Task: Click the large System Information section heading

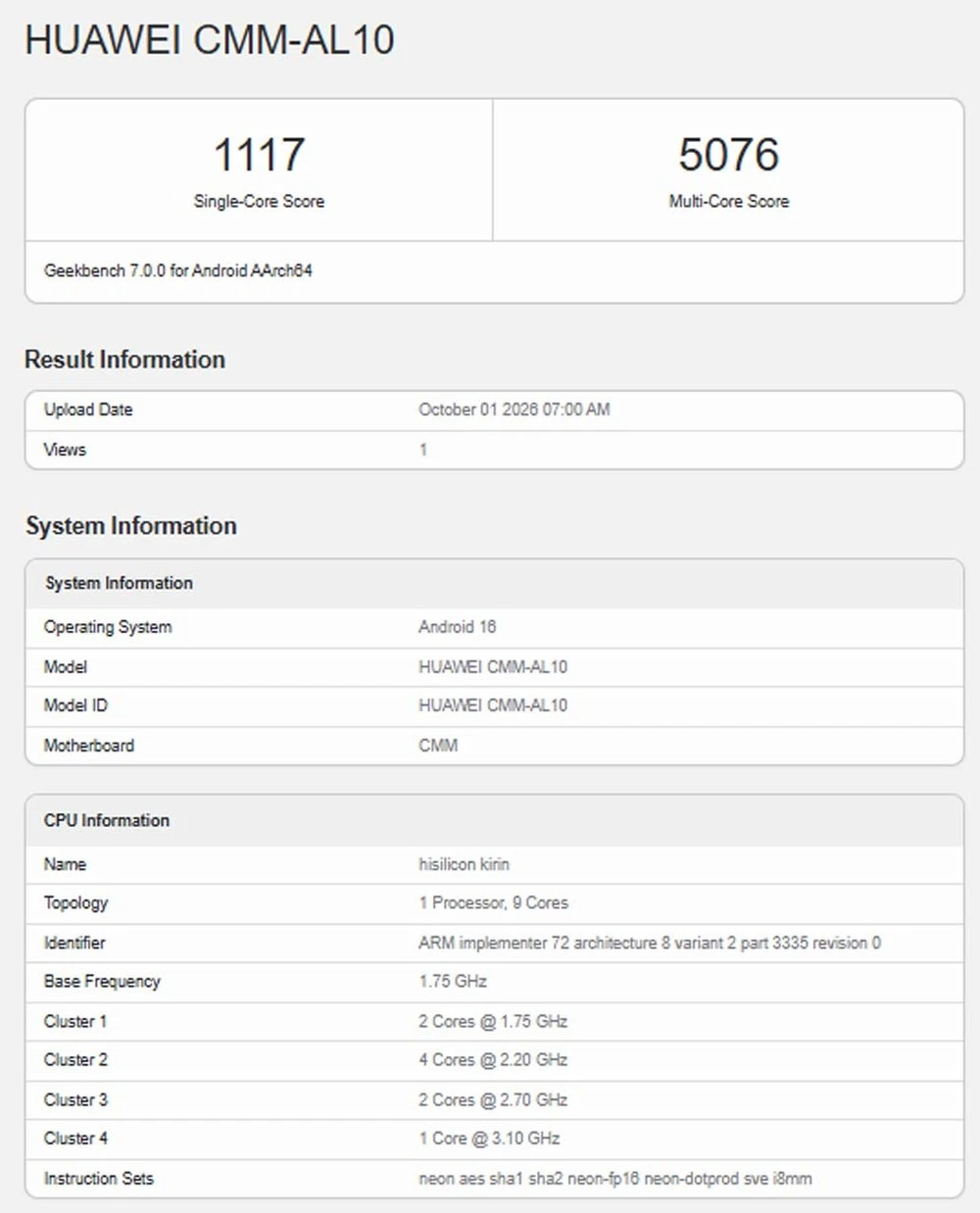Action: click(x=130, y=526)
